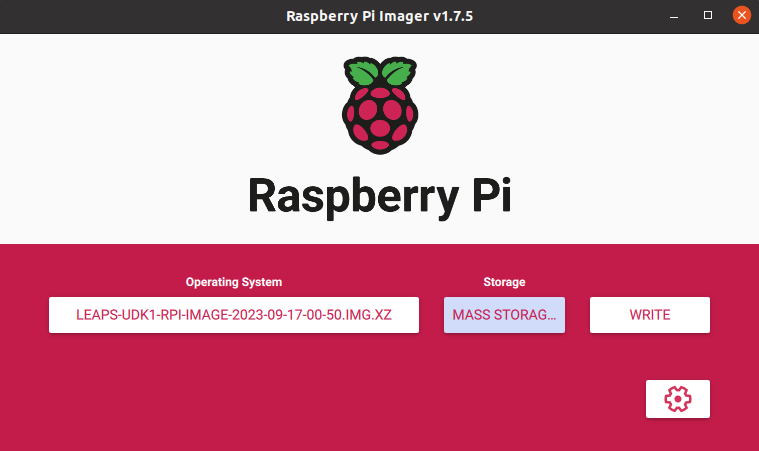This screenshot has width=759, height=451.
Task: Click the Storage label
Action: 504,282
